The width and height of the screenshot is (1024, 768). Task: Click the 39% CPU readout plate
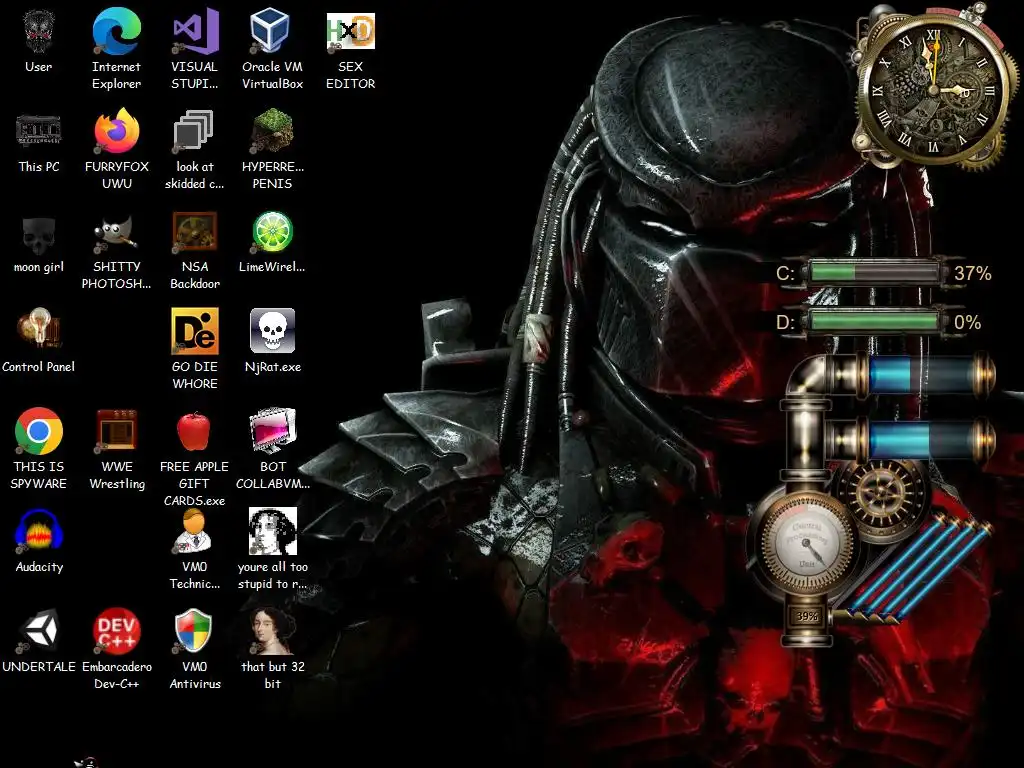coord(807,616)
